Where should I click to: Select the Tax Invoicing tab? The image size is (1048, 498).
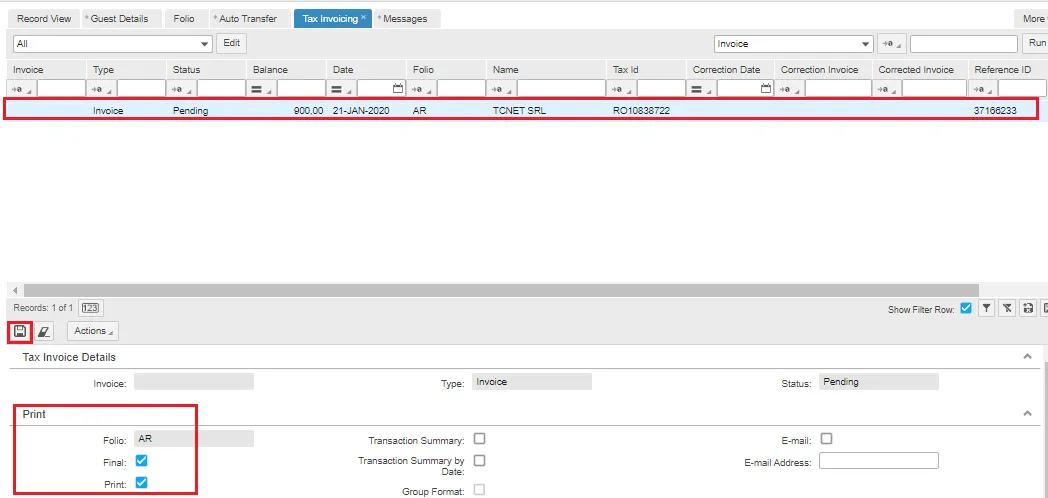pos(330,19)
